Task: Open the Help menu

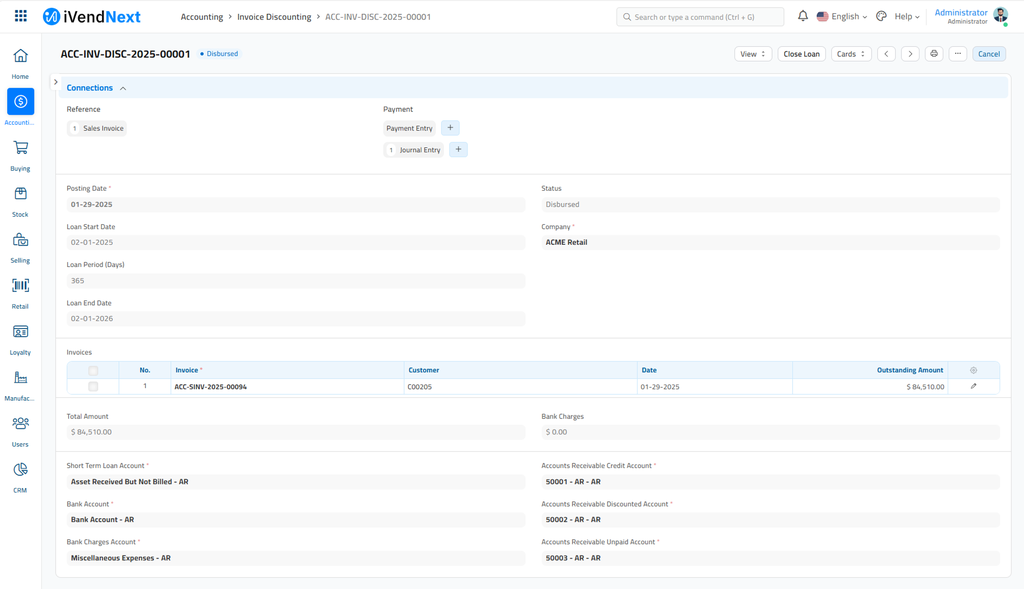Action: pyautogui.click(x=906, y=17)
